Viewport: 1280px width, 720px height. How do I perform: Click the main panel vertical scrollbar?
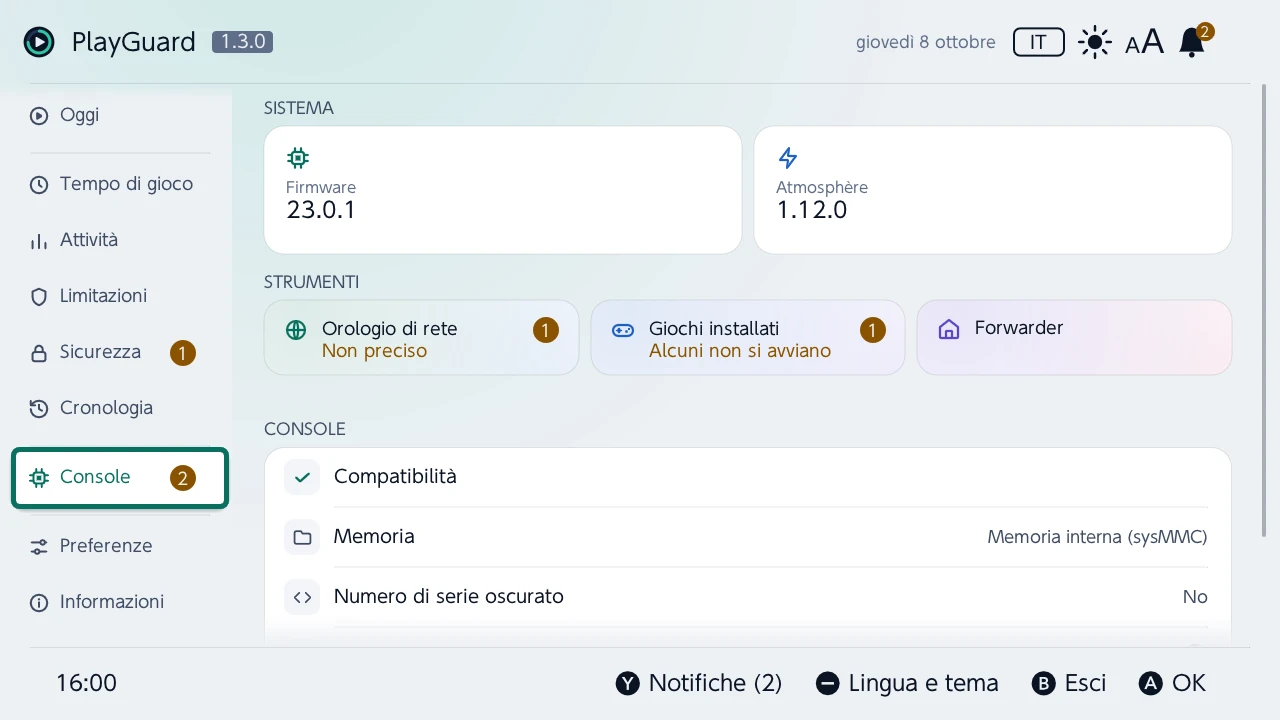click(x=1265, y=312)
